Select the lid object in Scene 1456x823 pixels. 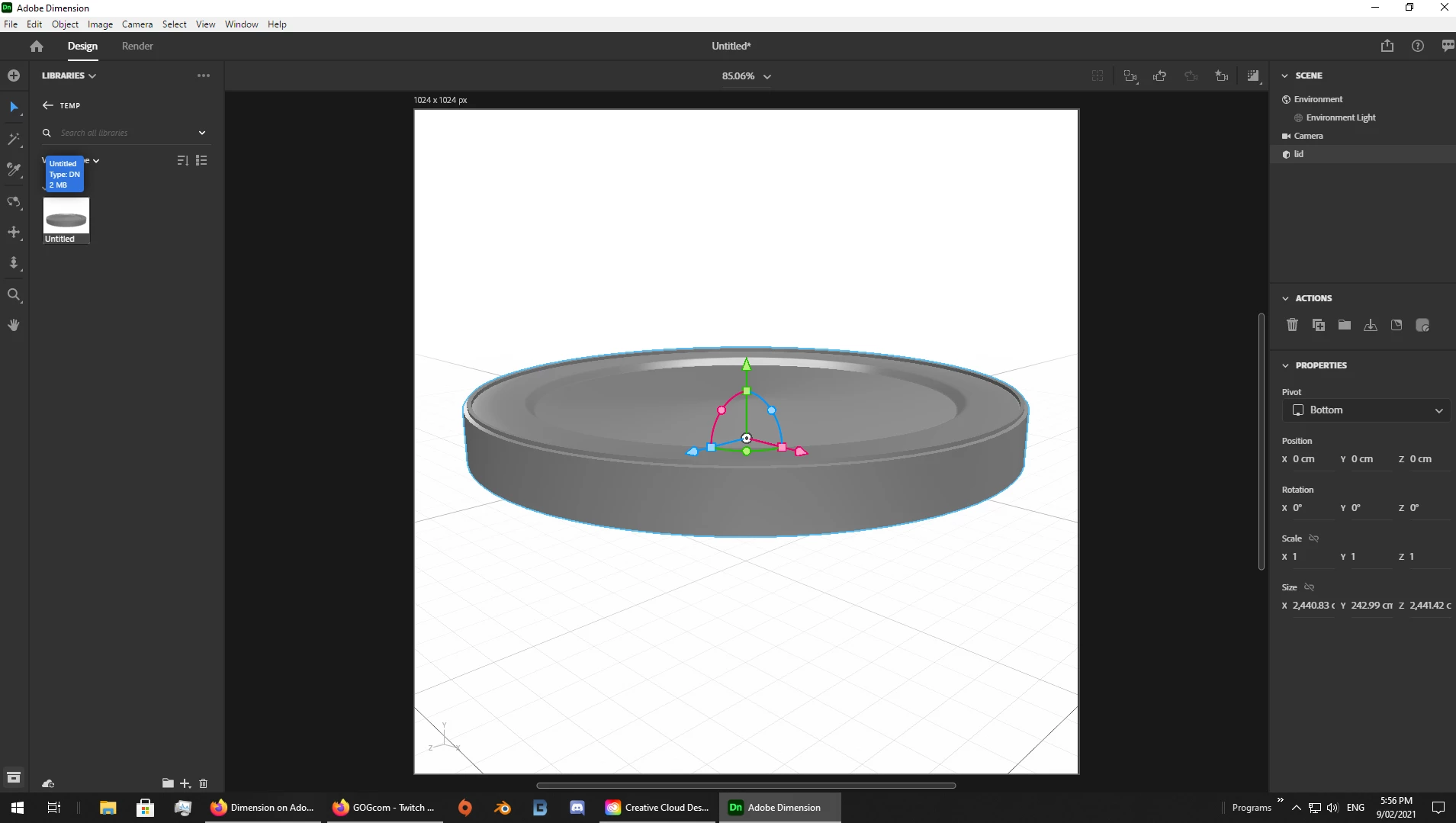(x=1363, y=154)
